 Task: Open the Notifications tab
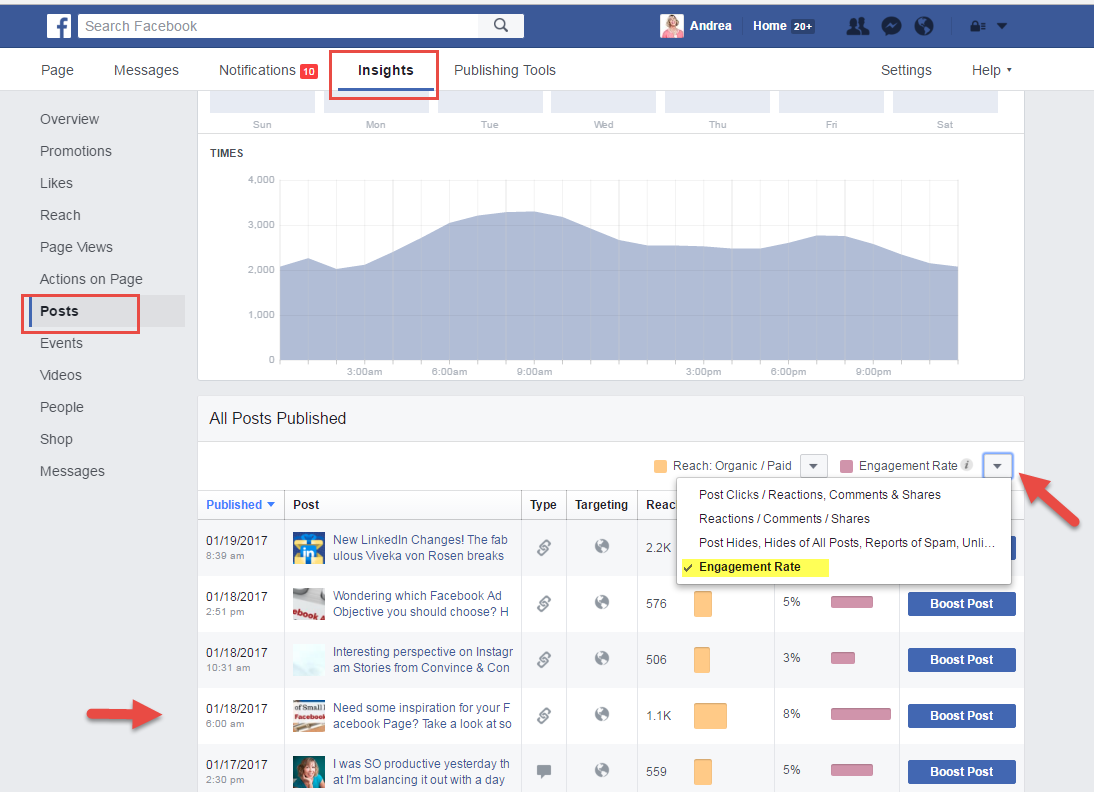269,70
